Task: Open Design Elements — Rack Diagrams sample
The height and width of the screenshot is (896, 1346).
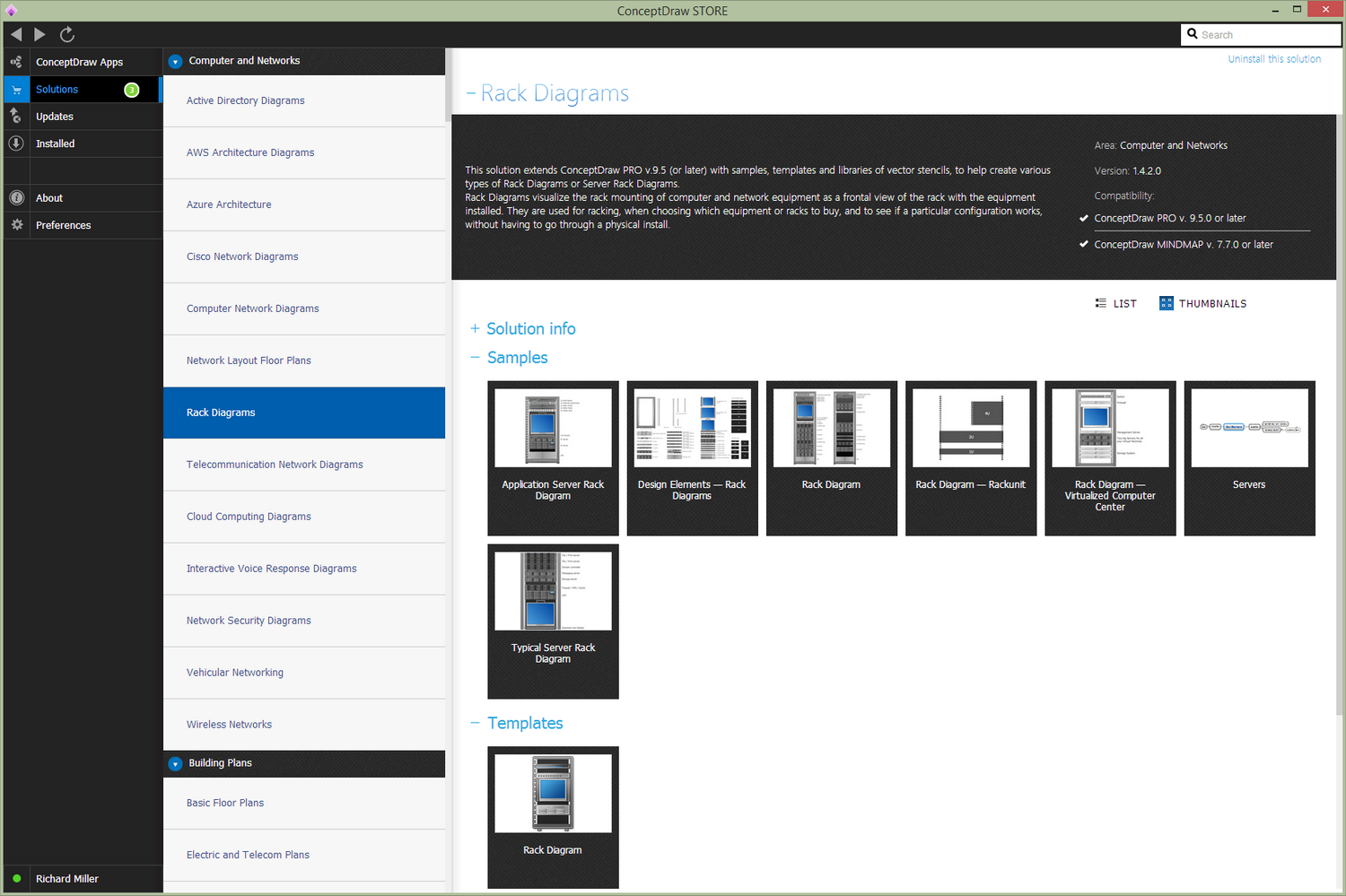Action: tap(692, 458)
